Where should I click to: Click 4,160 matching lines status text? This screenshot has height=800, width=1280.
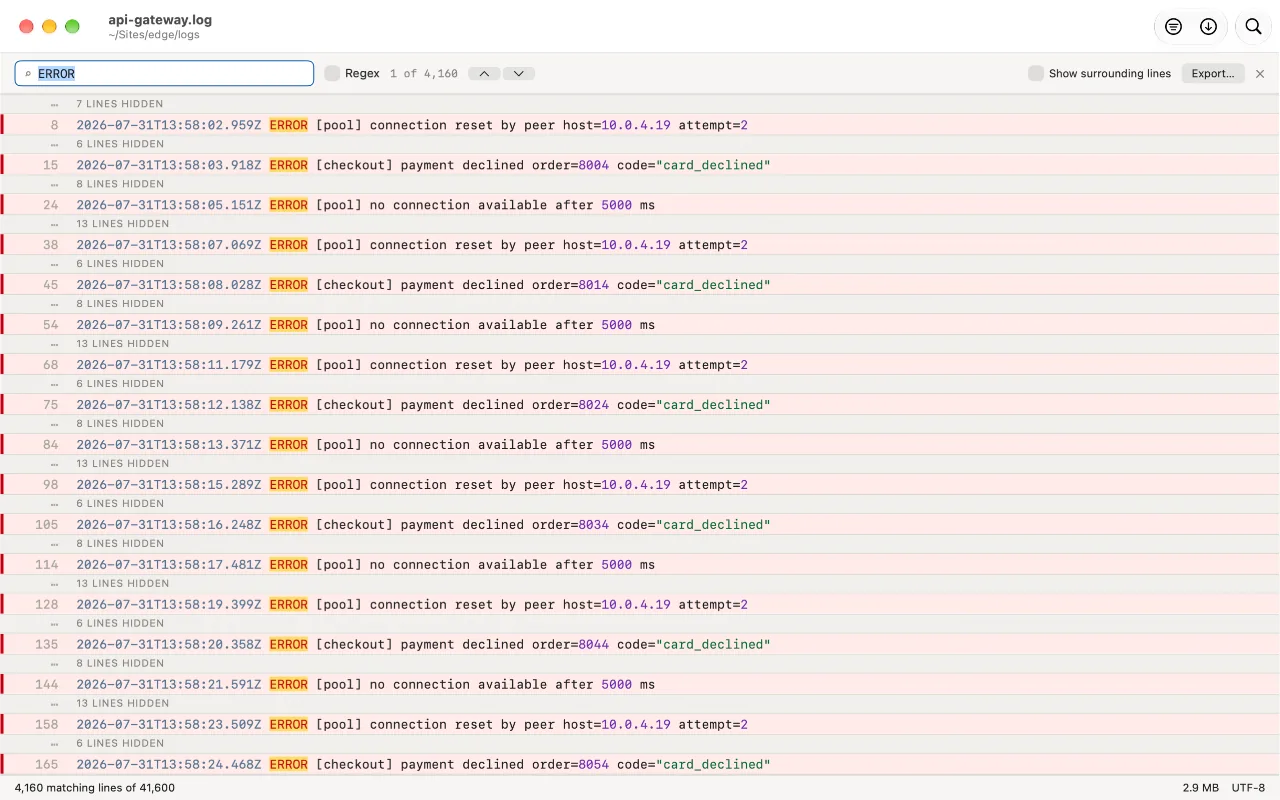point(94,788)
